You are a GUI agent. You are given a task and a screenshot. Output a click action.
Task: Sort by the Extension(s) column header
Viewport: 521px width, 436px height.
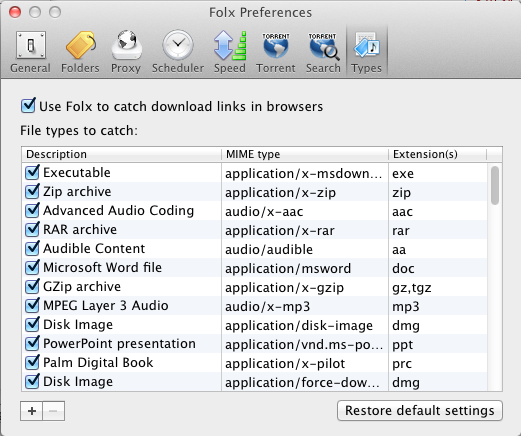tap(438, 154)
